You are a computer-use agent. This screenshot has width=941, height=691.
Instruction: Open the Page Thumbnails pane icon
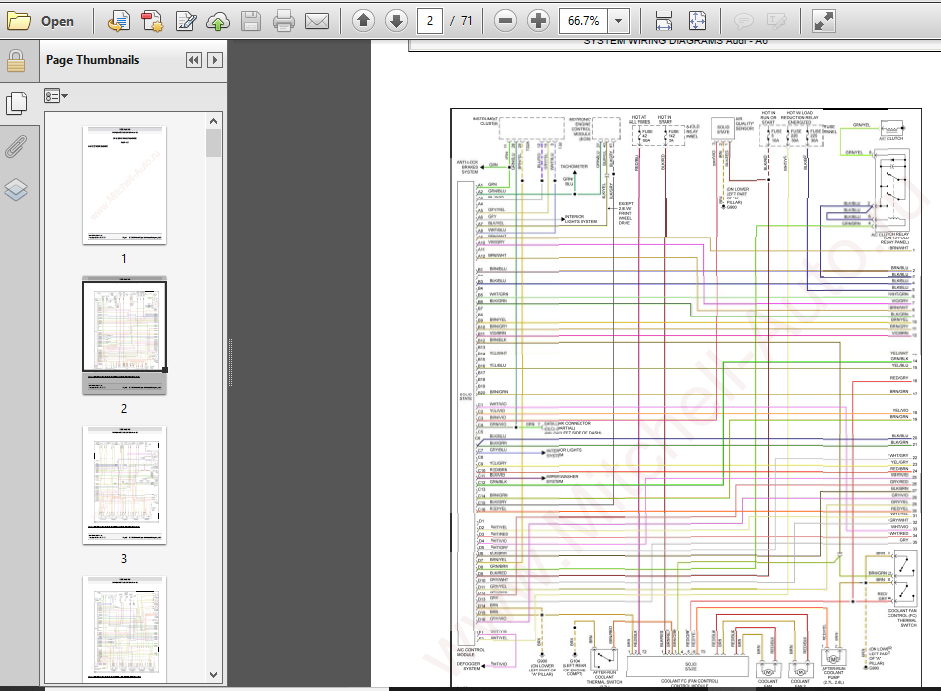[16, 103]
